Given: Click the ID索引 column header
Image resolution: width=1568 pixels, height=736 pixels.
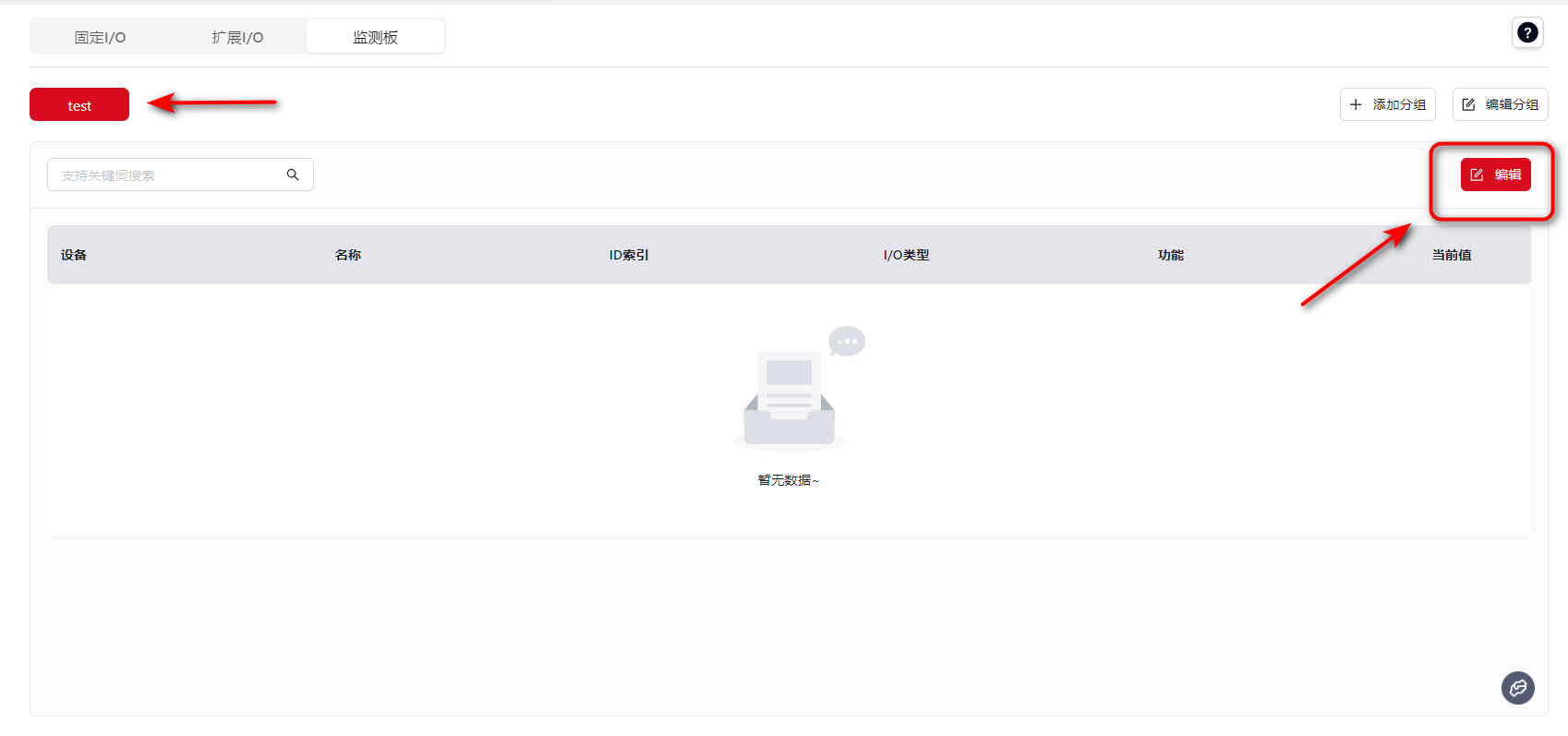Looking at the screenshot, I should [x=629, y=255].
